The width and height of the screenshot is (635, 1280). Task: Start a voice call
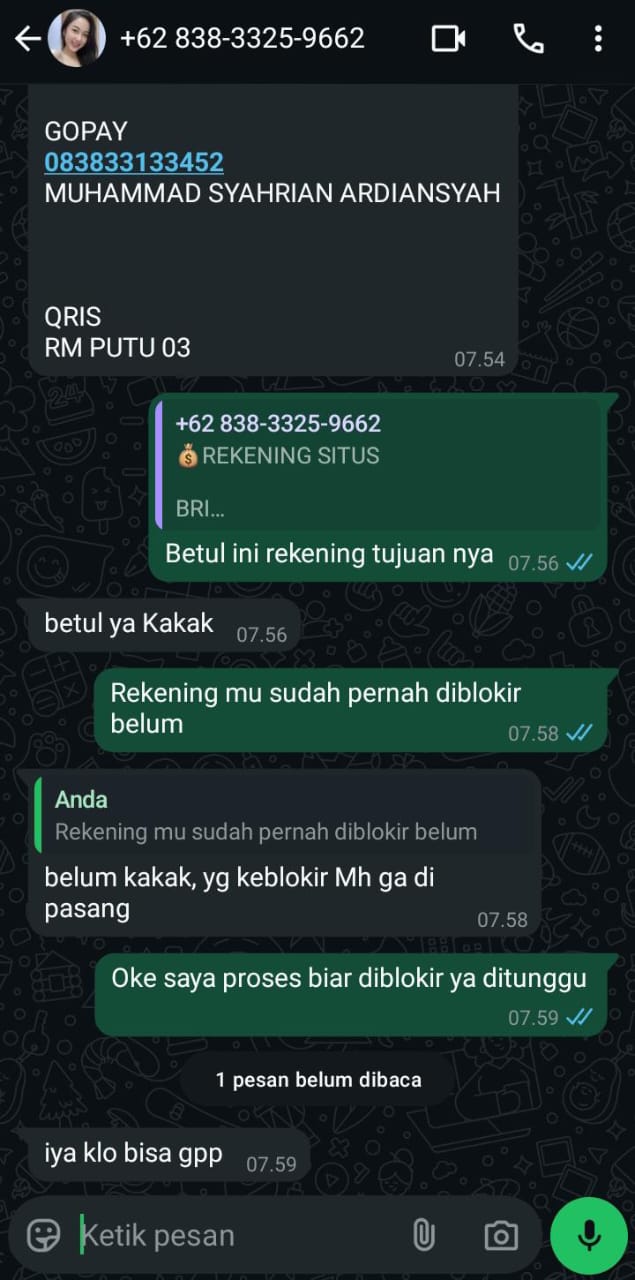(528, 39)
